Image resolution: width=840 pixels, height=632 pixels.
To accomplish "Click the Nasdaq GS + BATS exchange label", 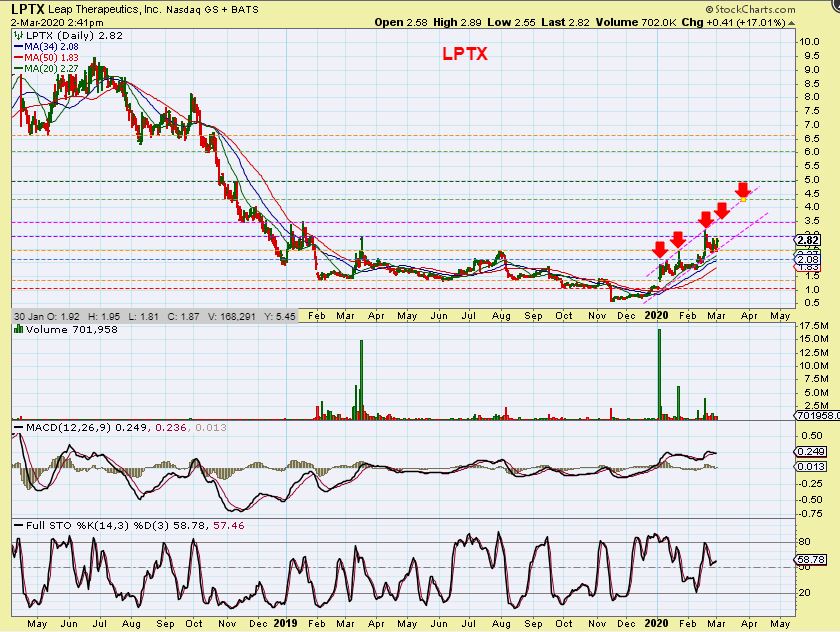I will click(213, 10).
